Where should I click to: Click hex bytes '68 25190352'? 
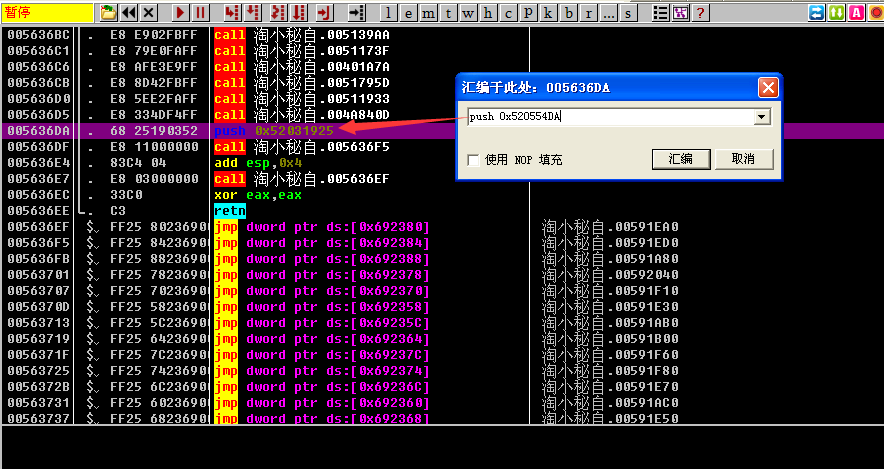coord(154,131)
